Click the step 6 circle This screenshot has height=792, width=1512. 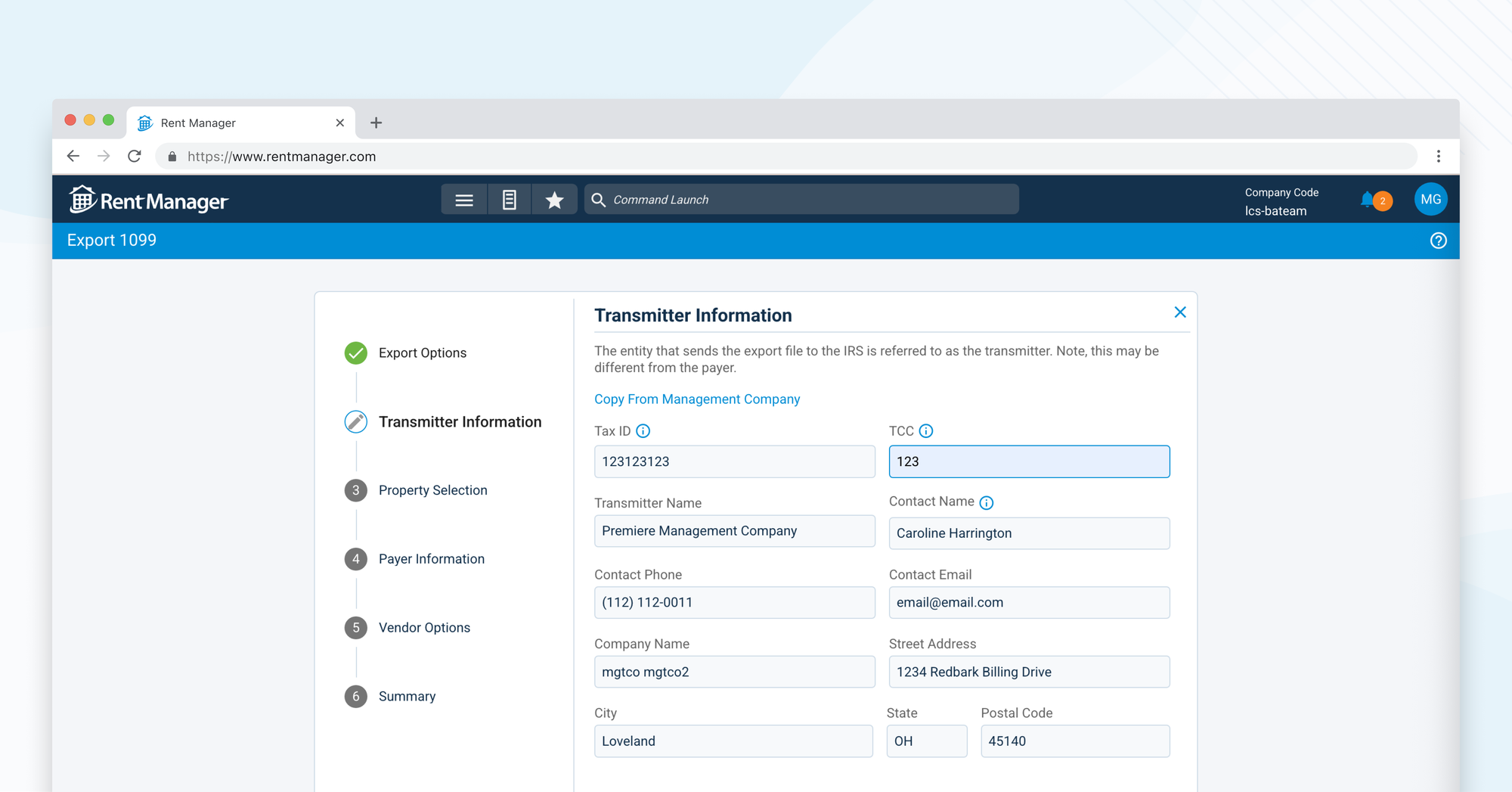[x=356, y=696]
